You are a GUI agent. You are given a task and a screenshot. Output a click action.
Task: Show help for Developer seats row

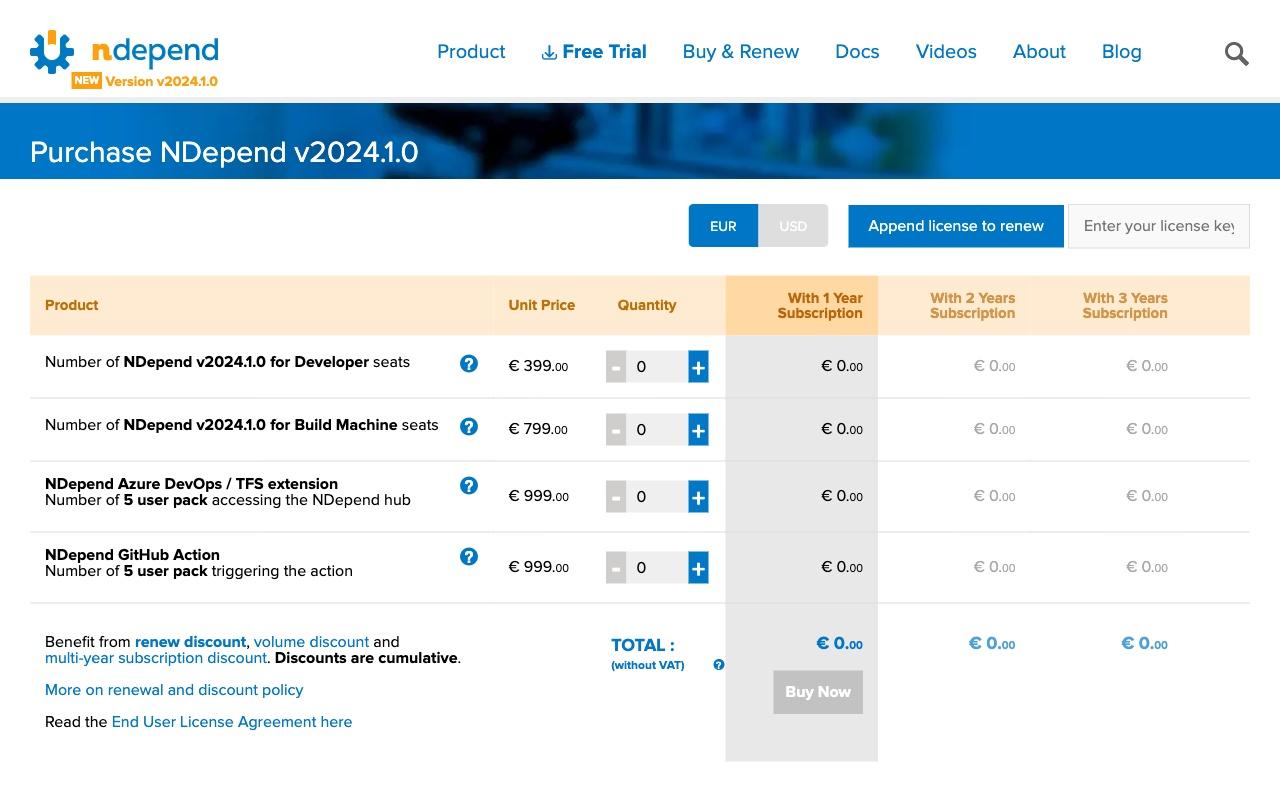[468, 364]
